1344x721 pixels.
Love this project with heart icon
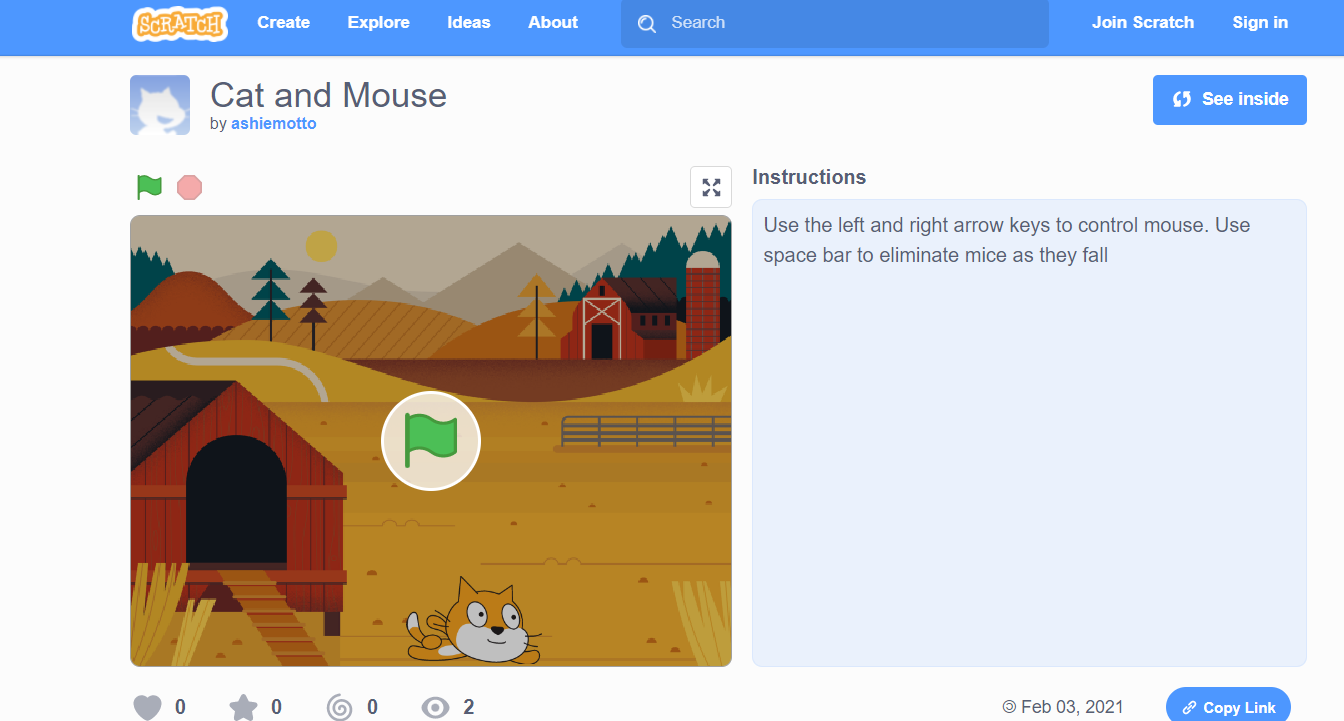[x=147, y=707]
